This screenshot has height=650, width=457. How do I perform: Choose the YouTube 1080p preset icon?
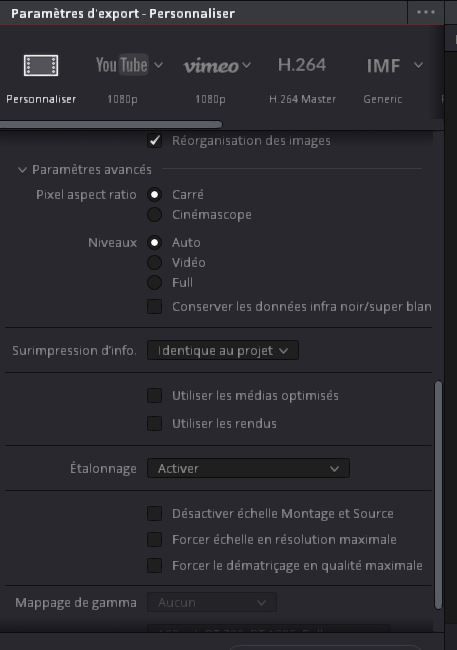(122, 65)
